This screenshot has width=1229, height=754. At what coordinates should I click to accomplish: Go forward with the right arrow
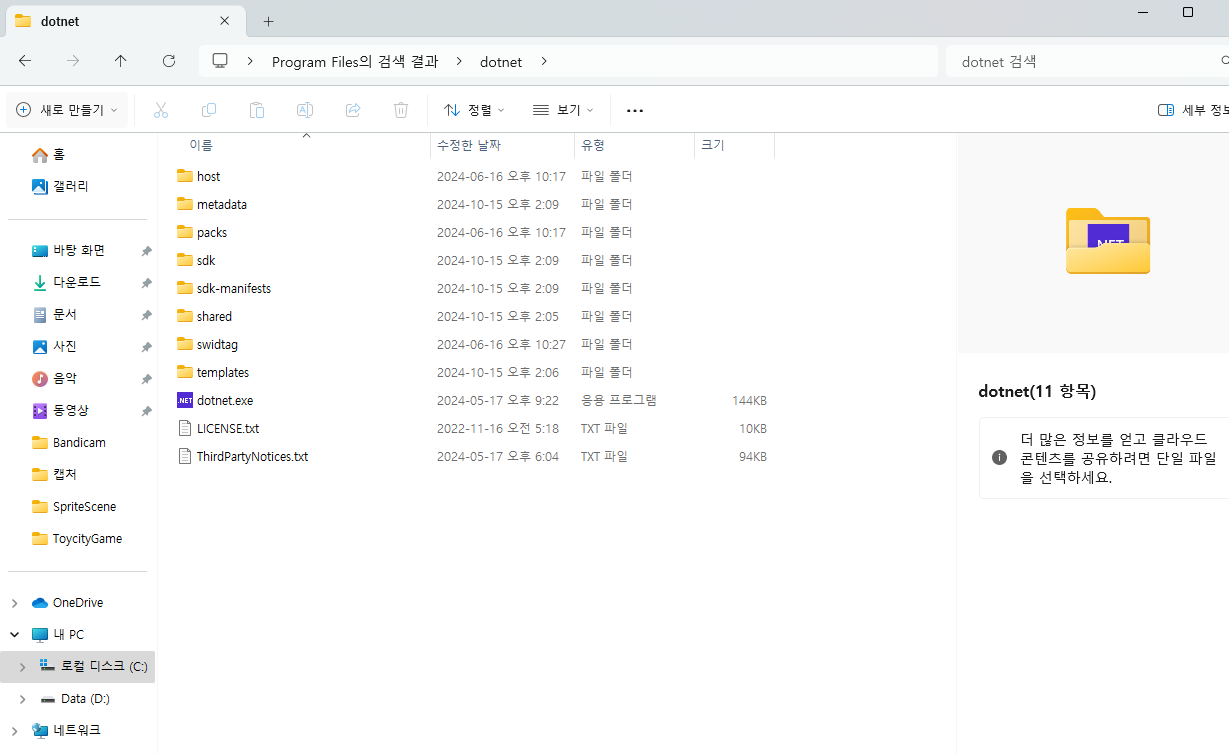(73, 61)
